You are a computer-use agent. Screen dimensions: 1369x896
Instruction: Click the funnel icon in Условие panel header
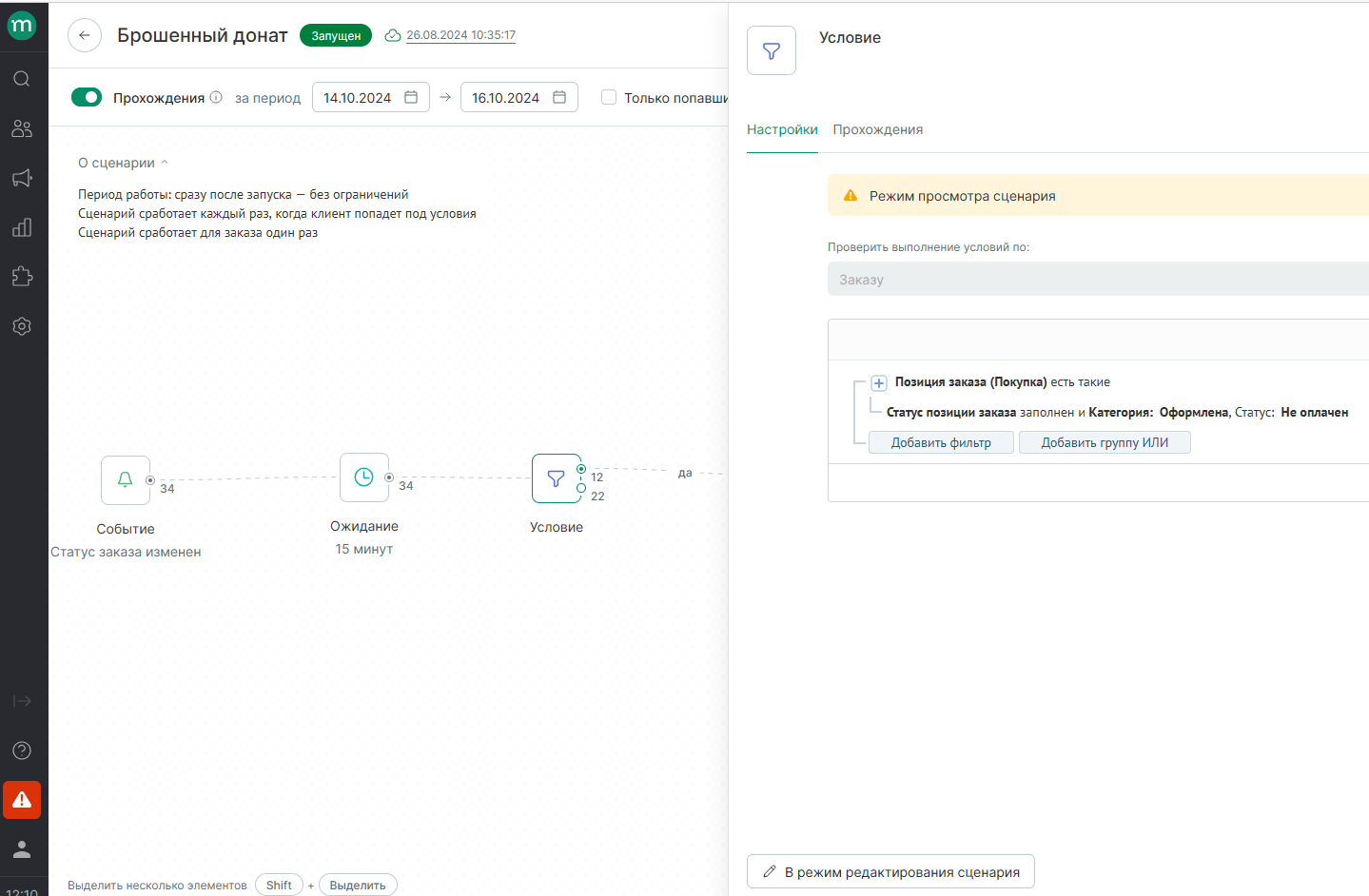(x=772, y=50)
